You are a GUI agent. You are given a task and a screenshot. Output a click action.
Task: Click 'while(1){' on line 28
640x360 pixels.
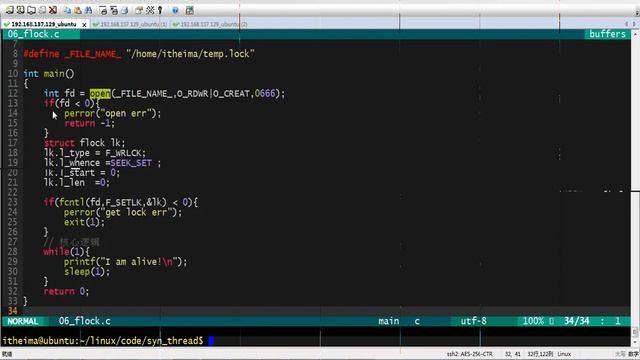click(67, 252)
